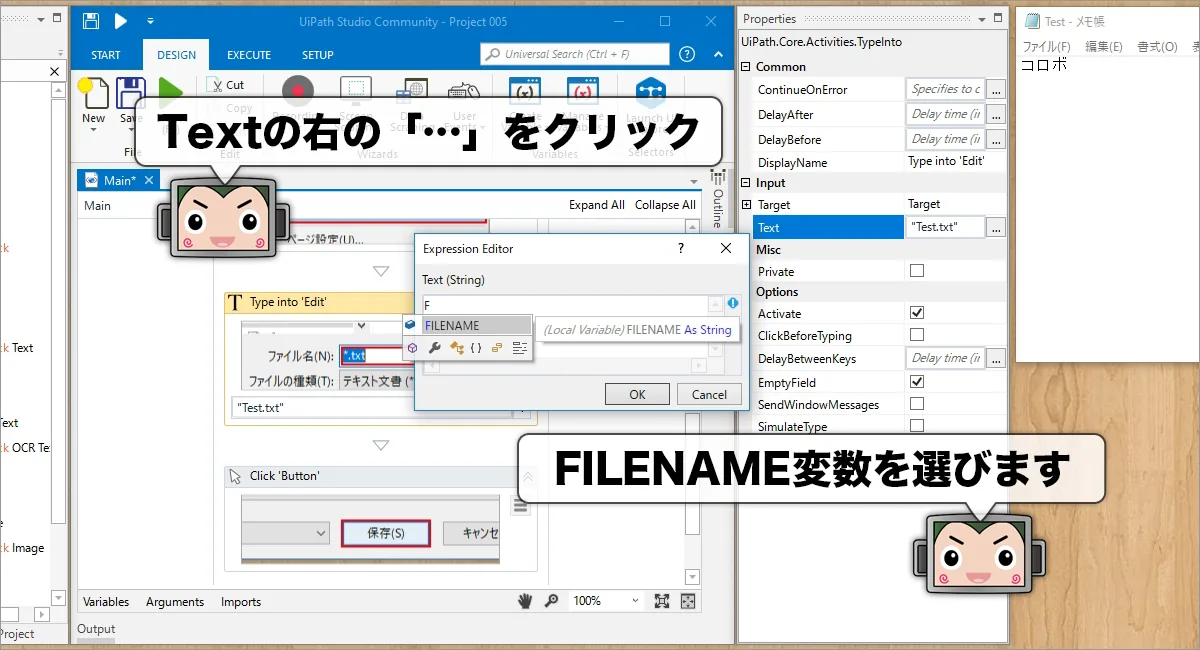Open the Arguments panel tab
Viewport: 1200px width, 650px height.
coord(175,602)
